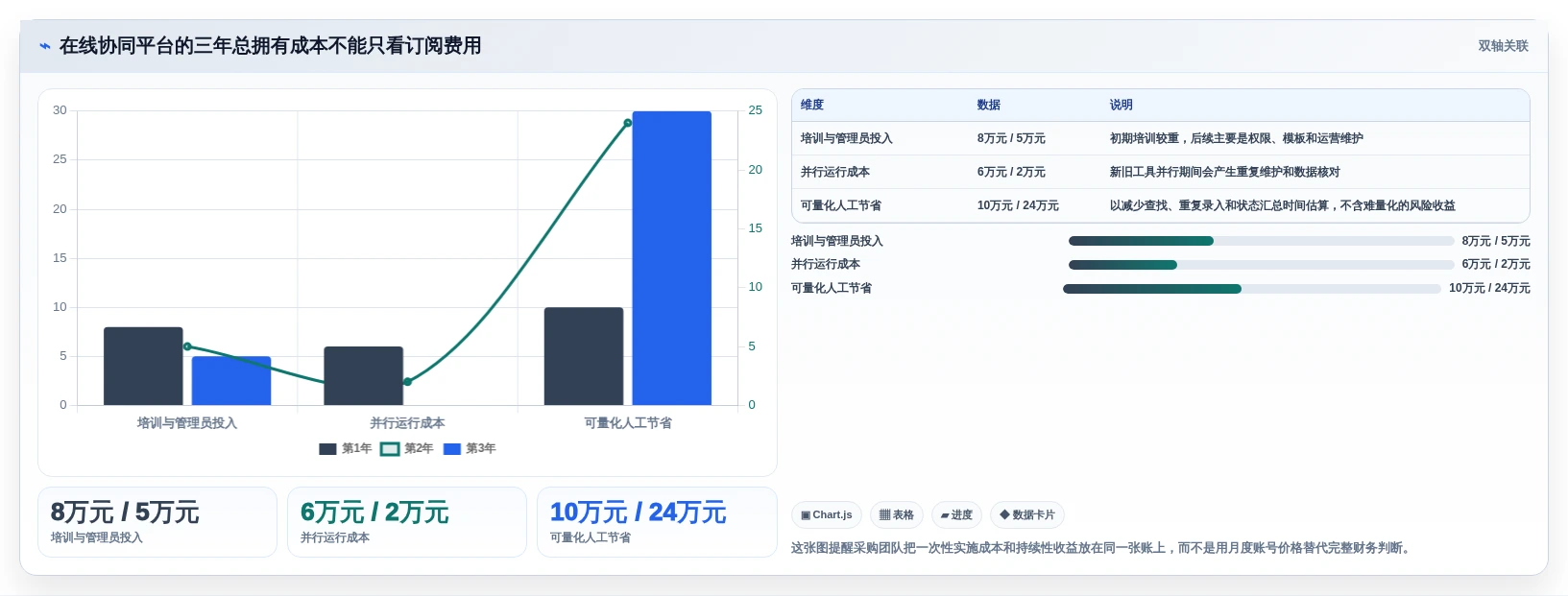Click the 并行运行成本 progress bar
This screenshot has width=1568, height=596.
click(1262, 265)
